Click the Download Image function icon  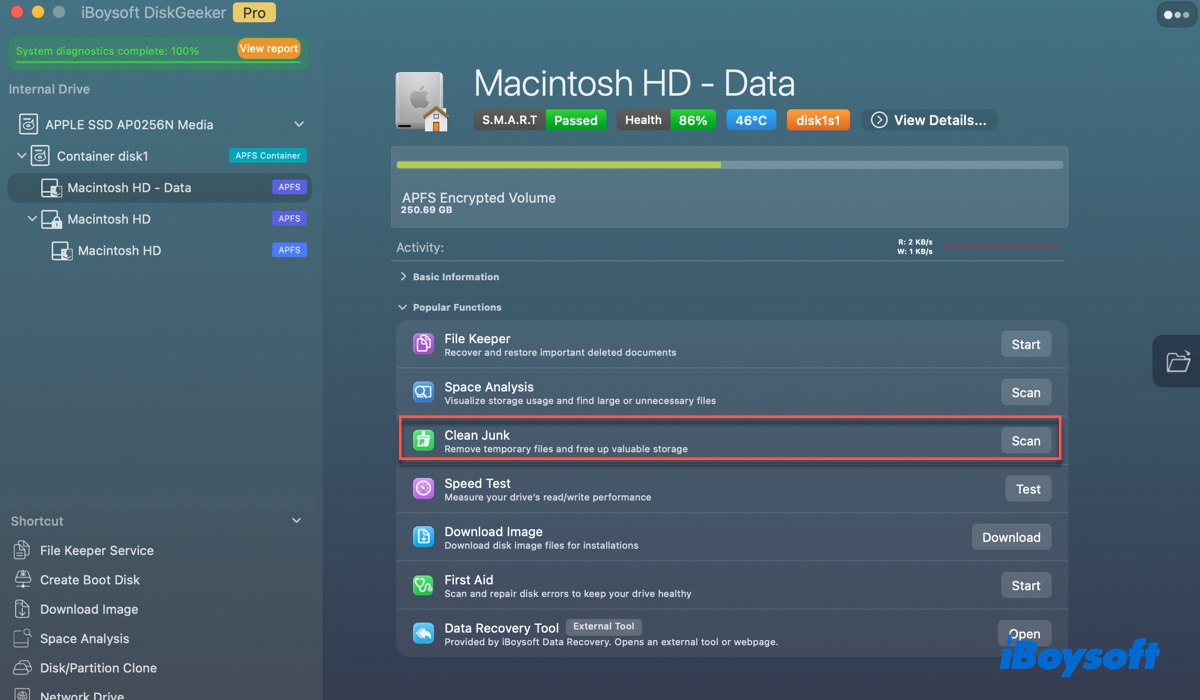coord(423,537)
